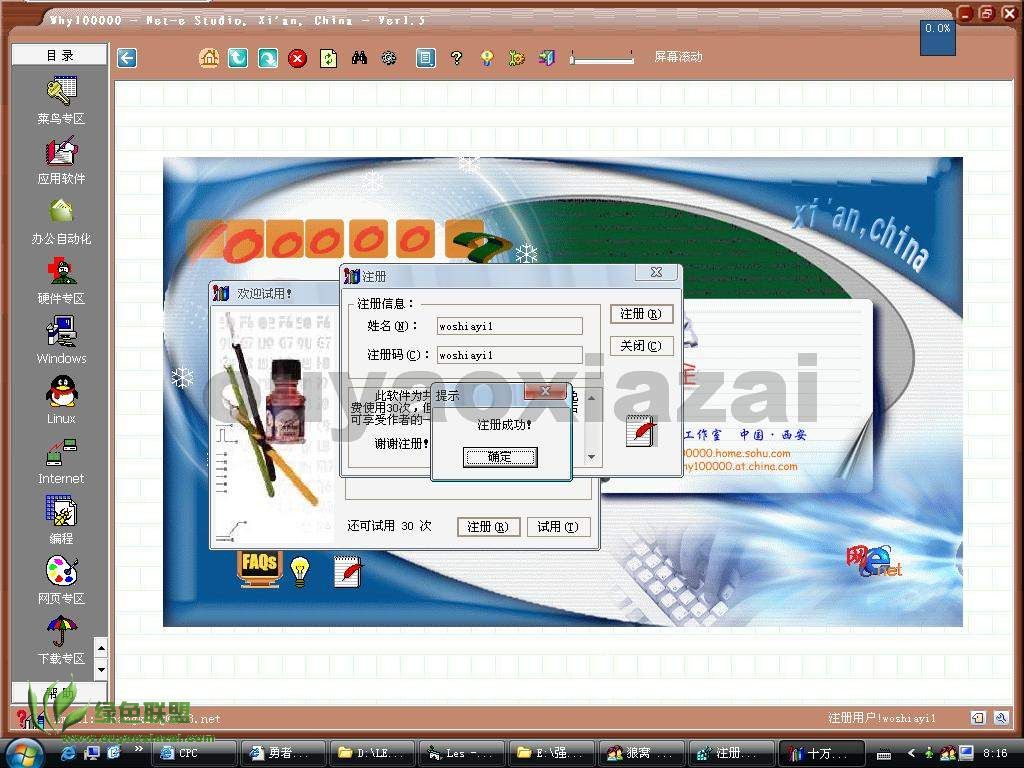Click the green refresh page icon
Viewport: 1024px width, 768px height.
pos(328,59)
